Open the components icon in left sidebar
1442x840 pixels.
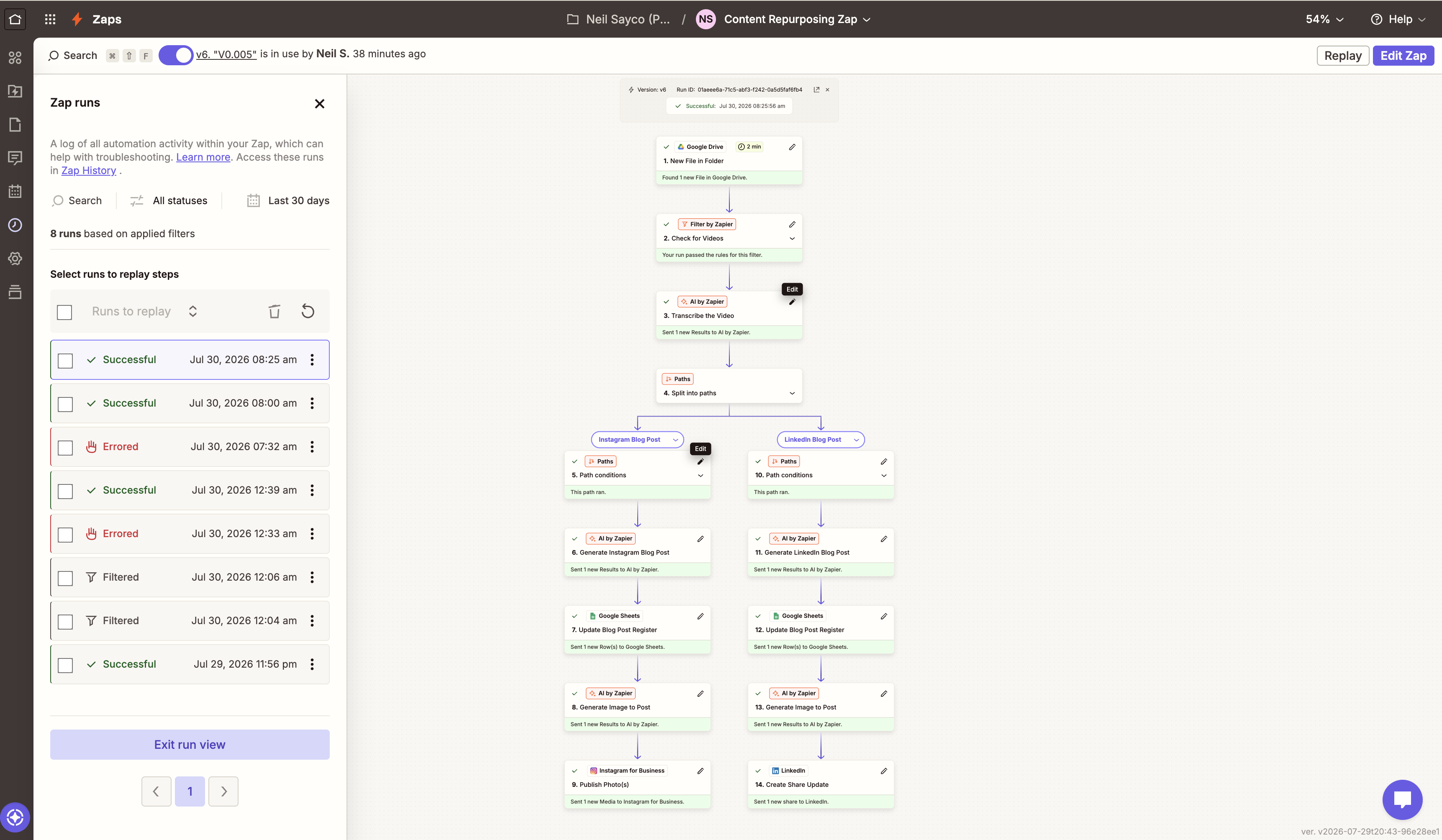coord(15,58)
